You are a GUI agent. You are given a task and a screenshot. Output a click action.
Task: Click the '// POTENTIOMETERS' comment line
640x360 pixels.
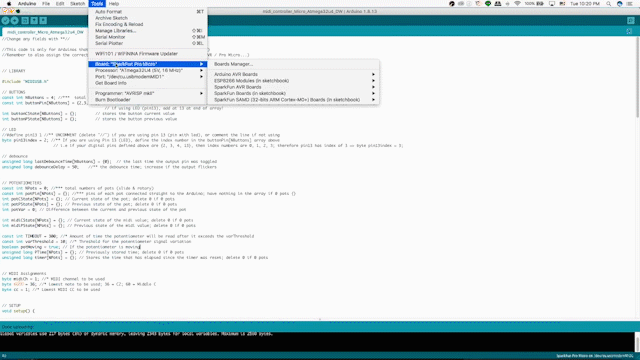[22, 183]
